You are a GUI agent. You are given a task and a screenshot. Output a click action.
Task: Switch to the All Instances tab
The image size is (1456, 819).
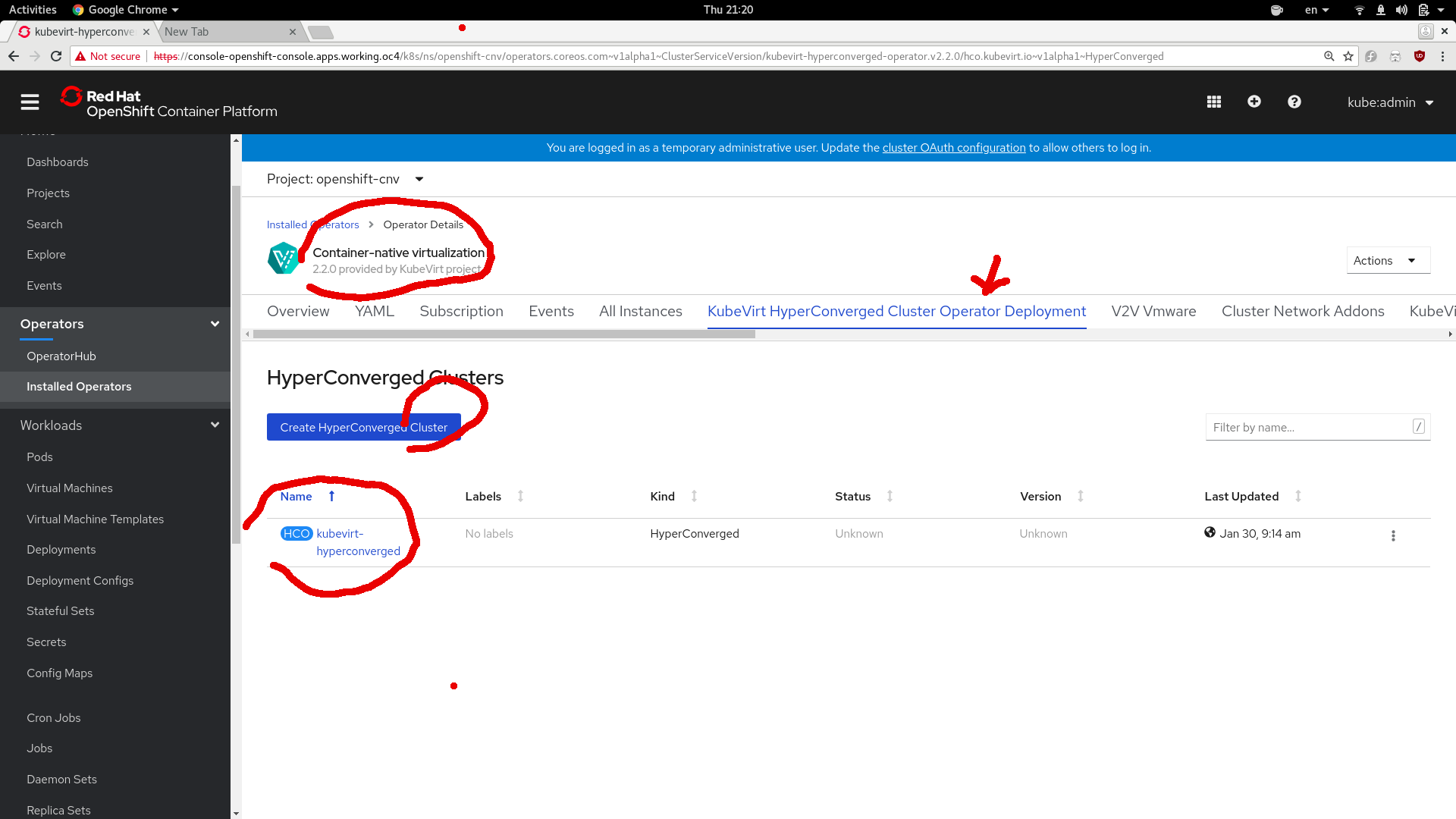tap(640, 312)
